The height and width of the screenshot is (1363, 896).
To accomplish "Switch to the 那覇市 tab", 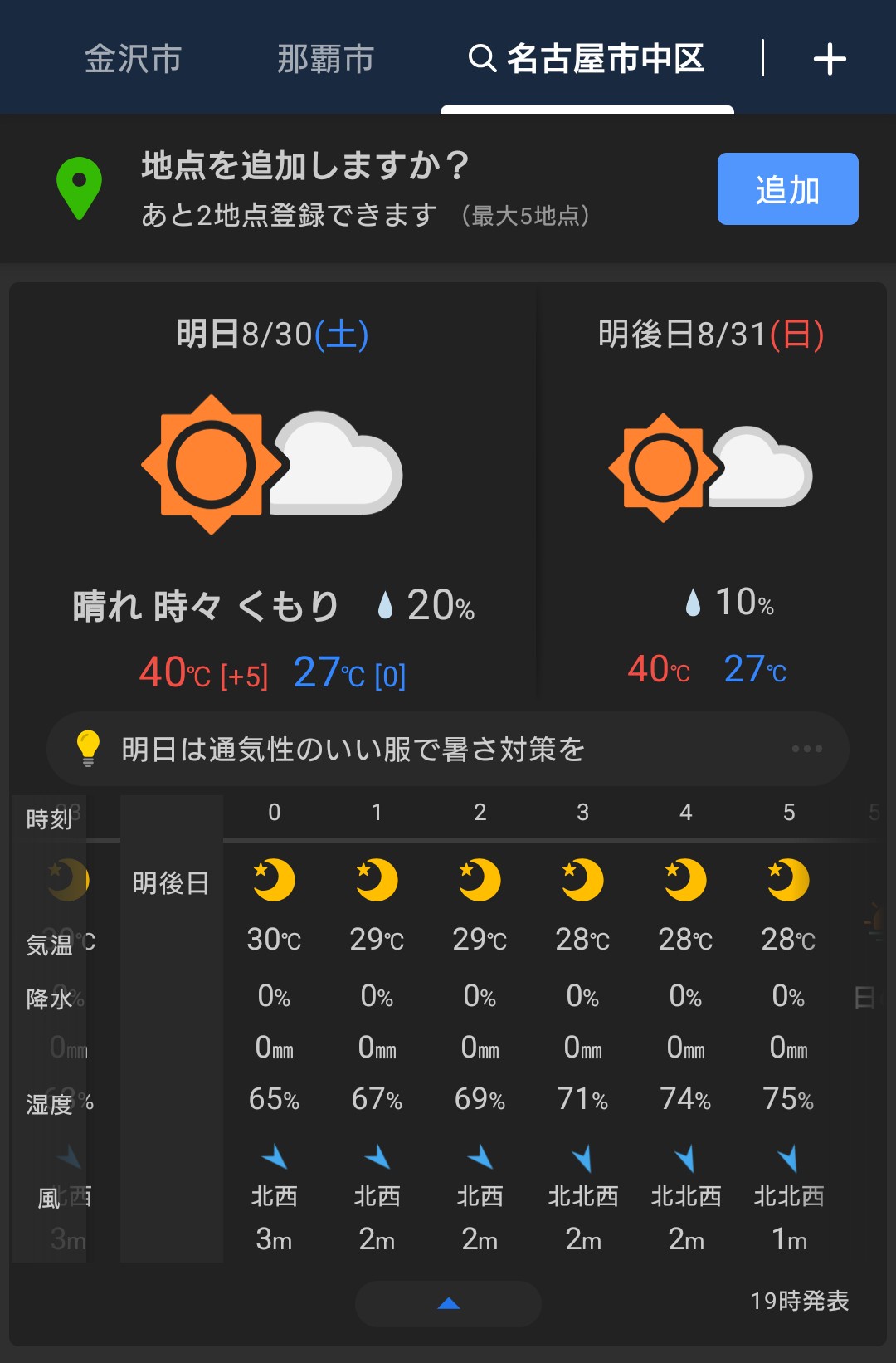I will tap(325, 60).
